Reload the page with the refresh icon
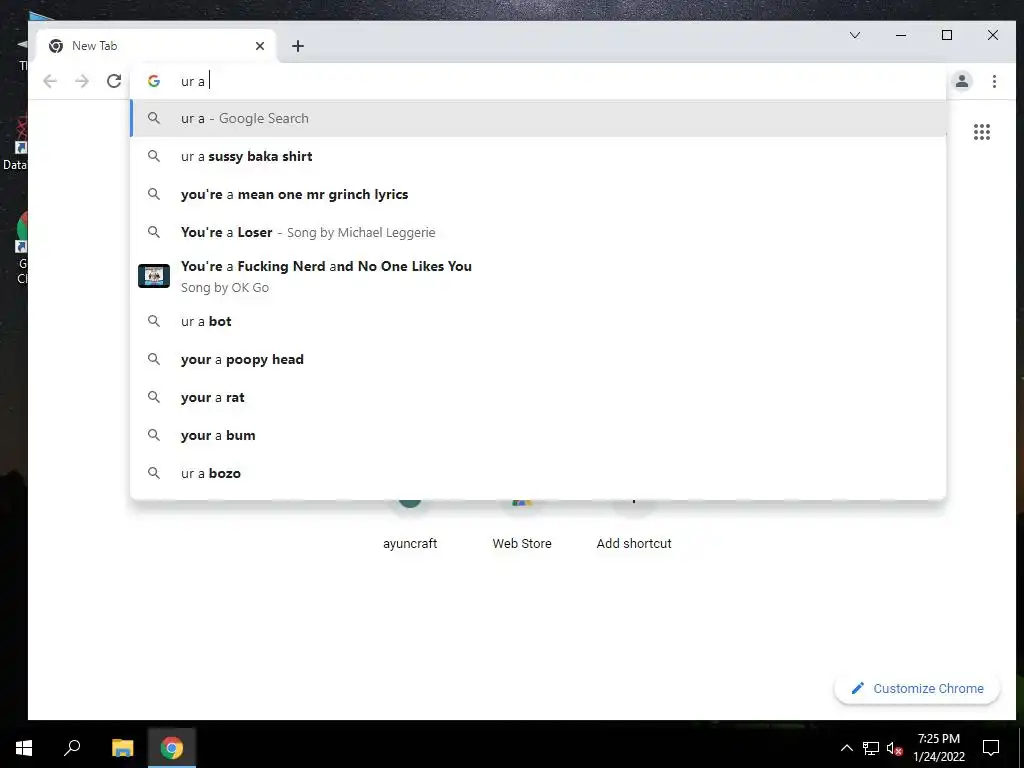 click(x=114, y=81)
